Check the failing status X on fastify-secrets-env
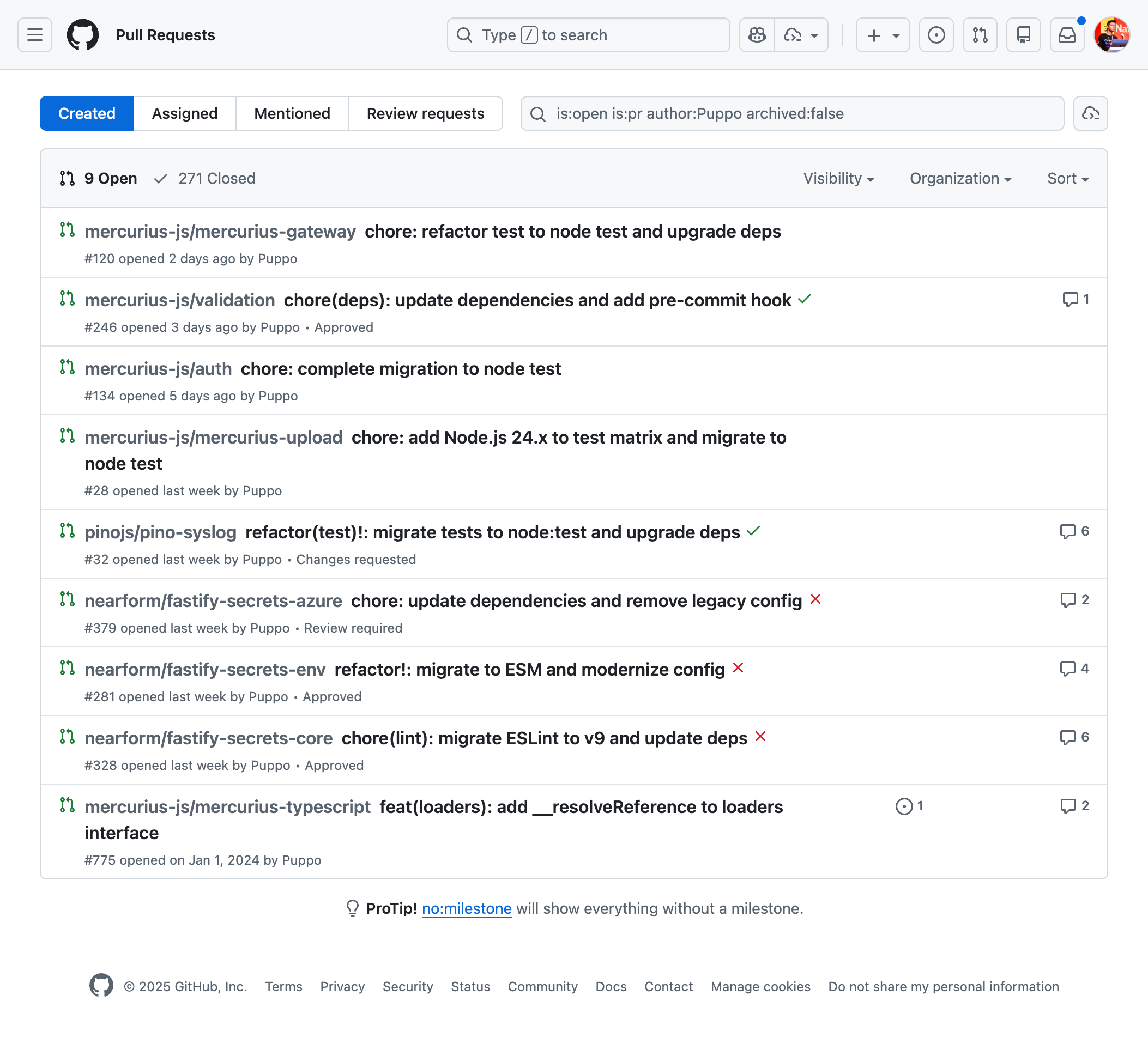Screen dimensions: 1148x1044 (739, 668)
